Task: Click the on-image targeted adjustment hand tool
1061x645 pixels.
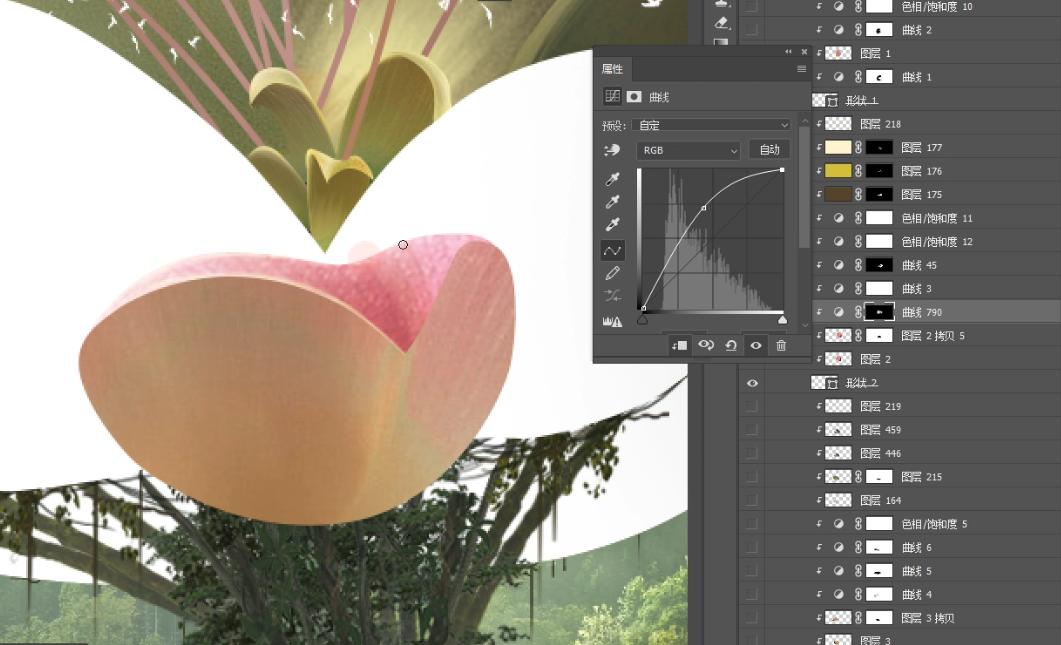Action: (x=613, y=150)
